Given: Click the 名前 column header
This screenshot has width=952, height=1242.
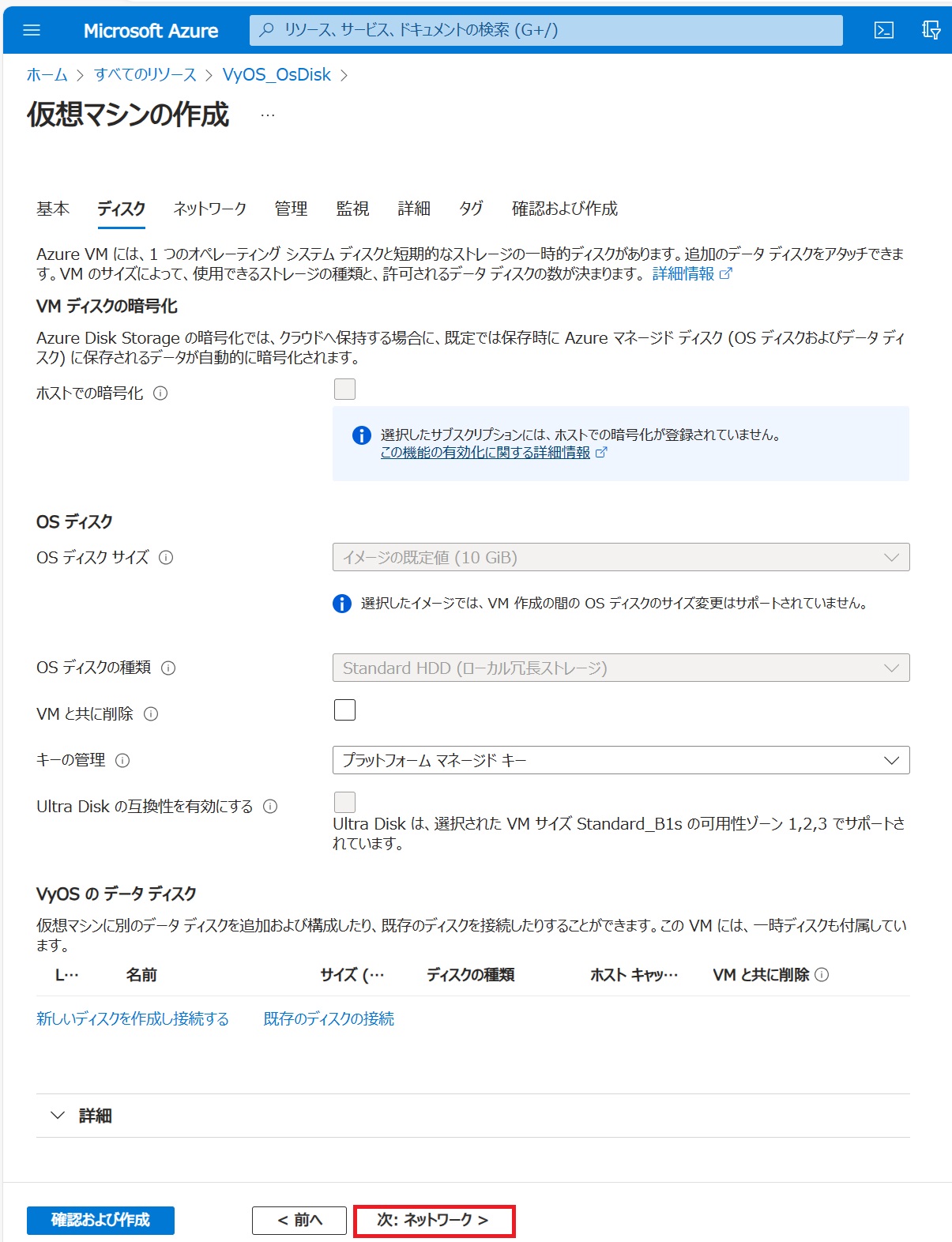Looking at the screenshot, I should coord(141,975).
